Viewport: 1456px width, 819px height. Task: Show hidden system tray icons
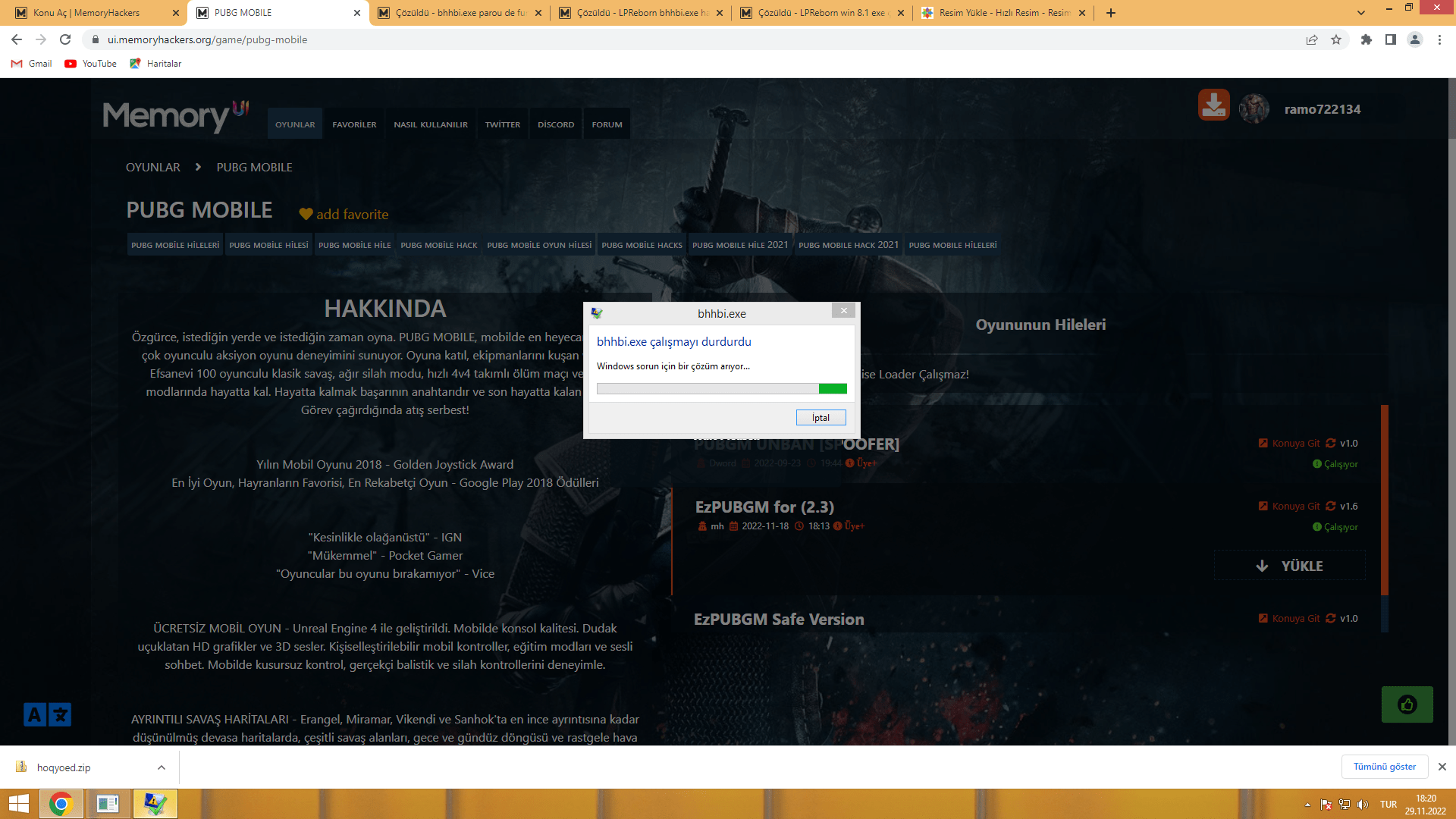pyautogui.click(x=1307, y=805)
